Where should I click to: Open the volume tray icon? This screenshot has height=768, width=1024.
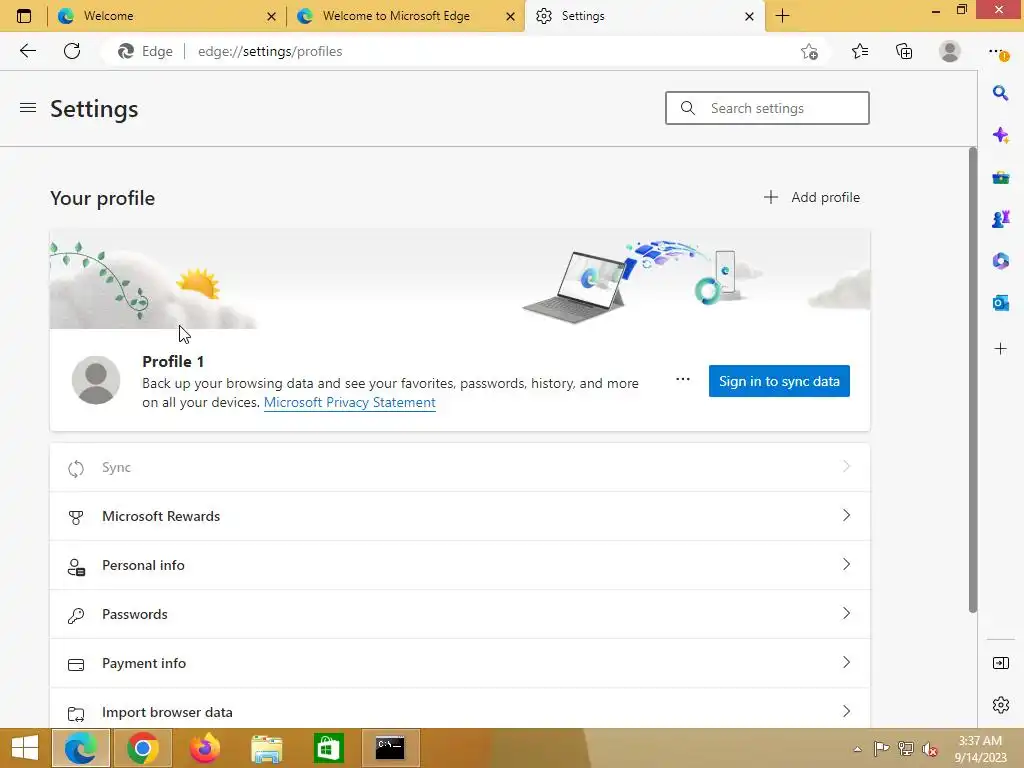[929, 748]
